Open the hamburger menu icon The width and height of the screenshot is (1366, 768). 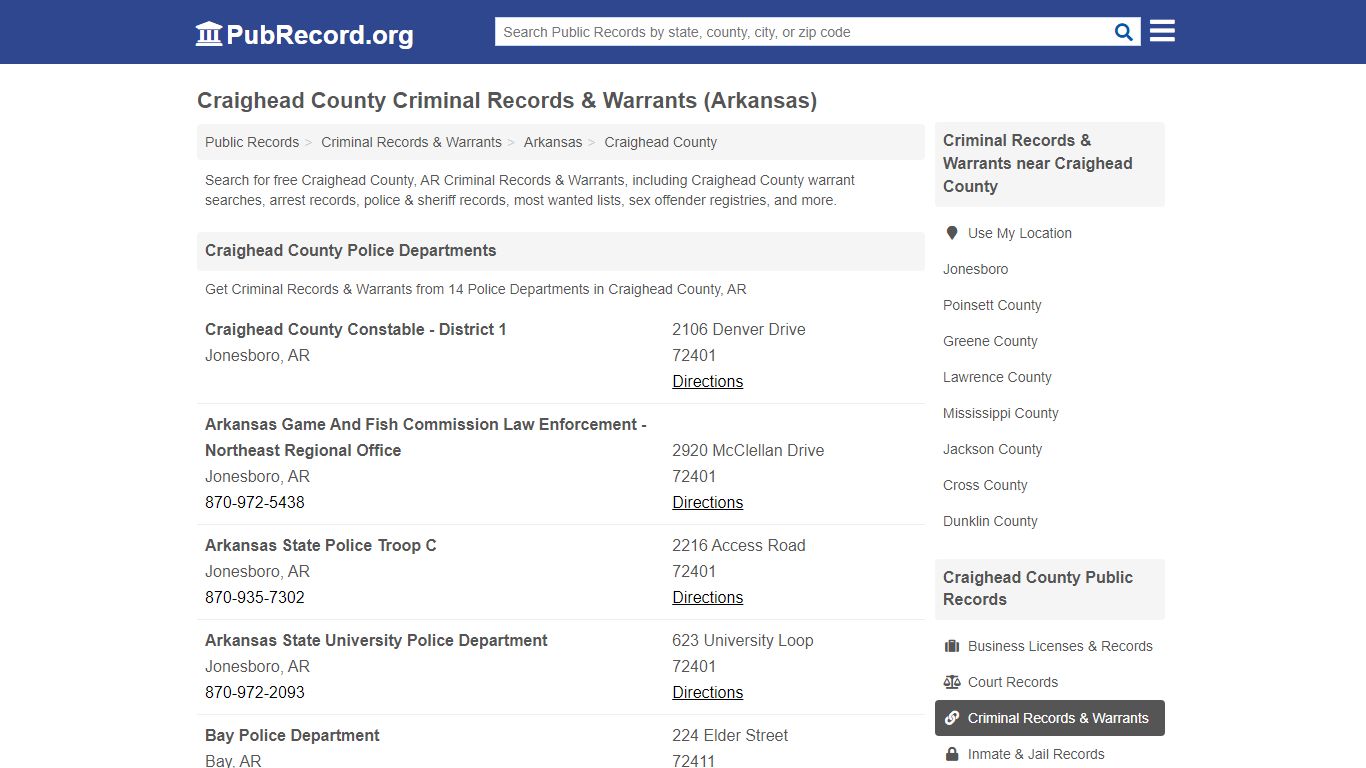pos(1162,31)
